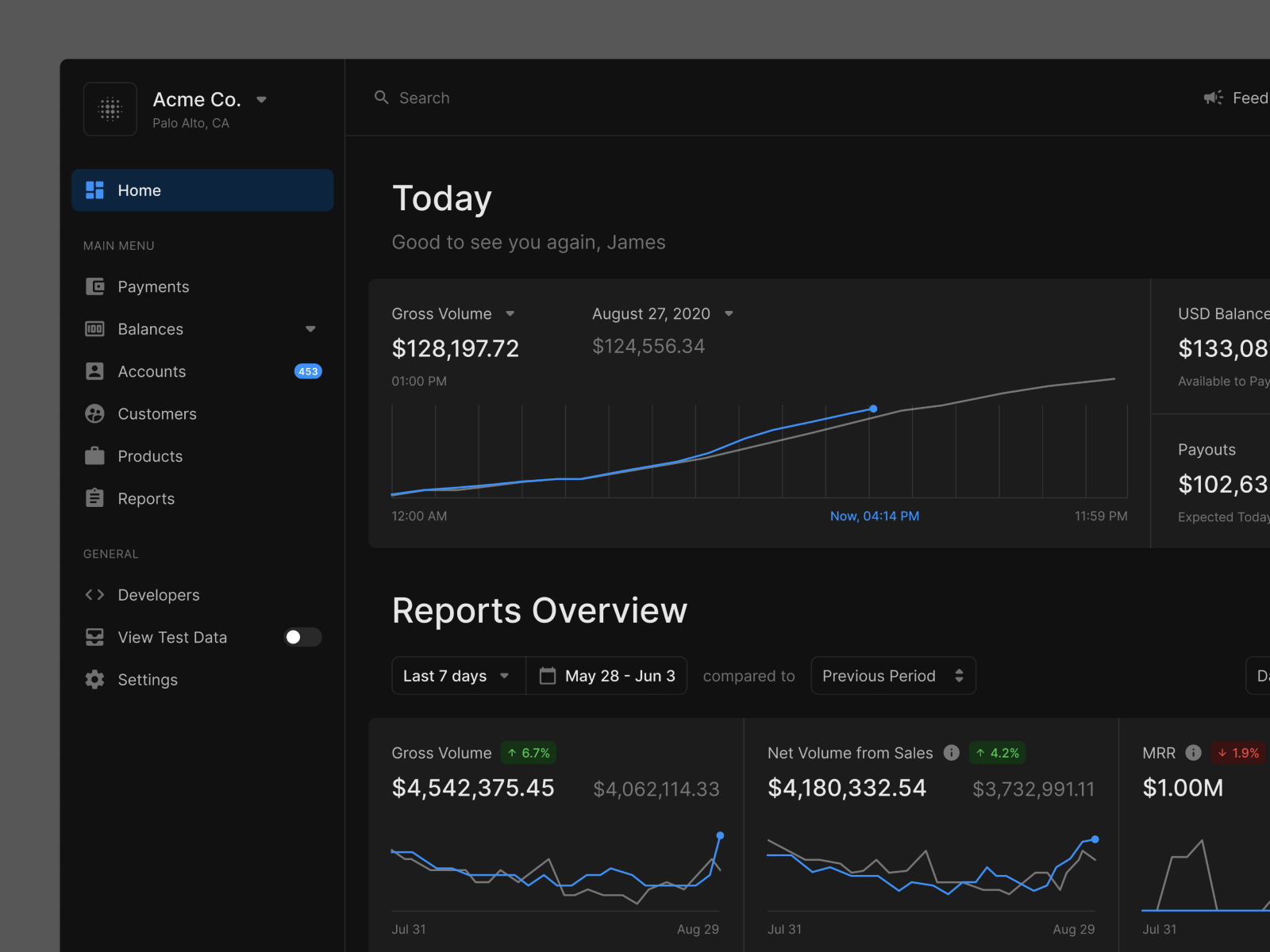Click the 453 badge on Accounts
This screenshot has height=952, width=1270.
(308, 371)
